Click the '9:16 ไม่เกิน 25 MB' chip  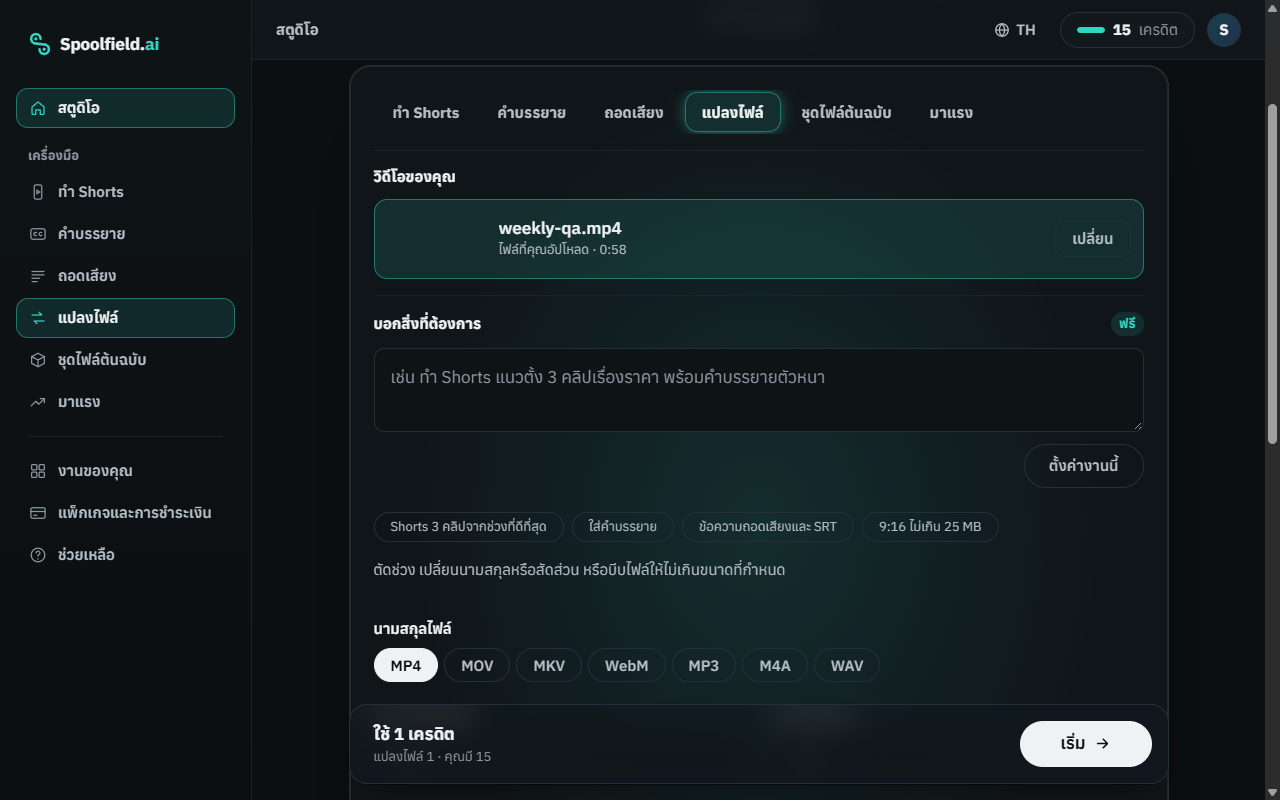click(x=930, y=527)
